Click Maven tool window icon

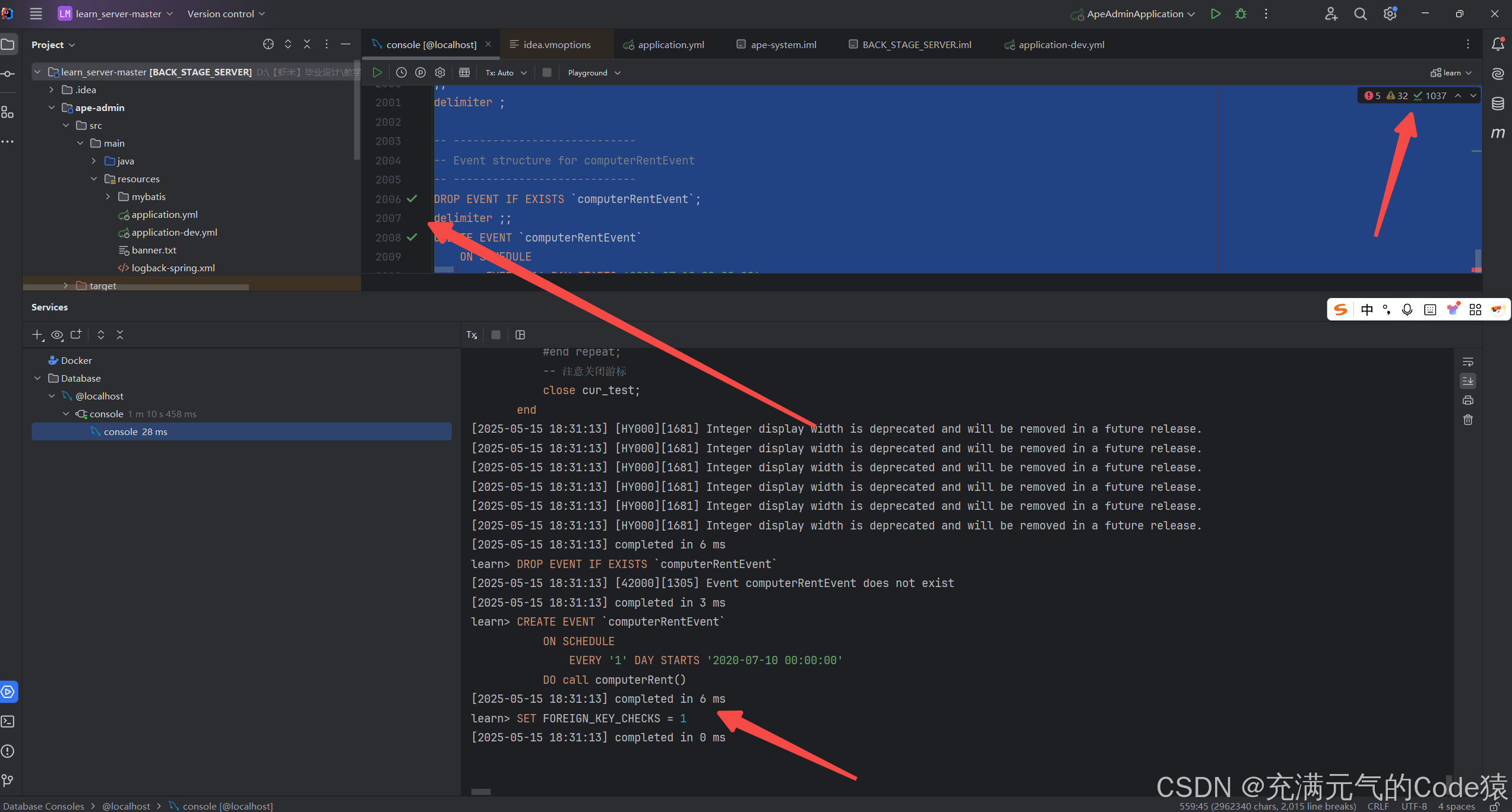[1498, 133]
